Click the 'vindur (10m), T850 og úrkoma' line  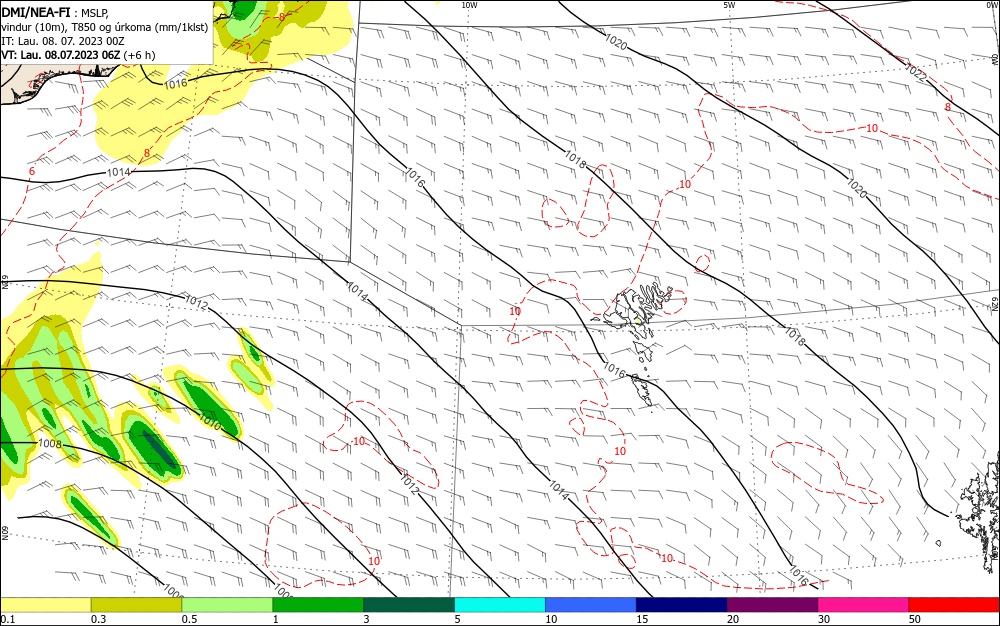point(105,27)
